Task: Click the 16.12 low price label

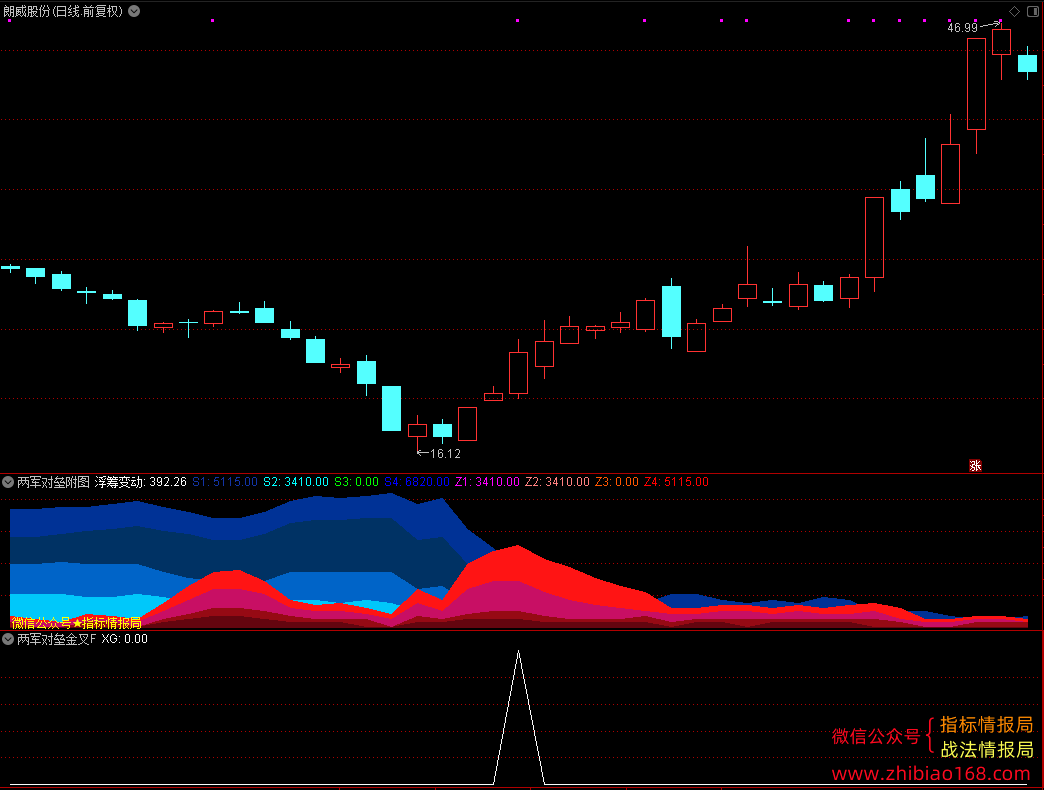Action: (x=445, y=454)
